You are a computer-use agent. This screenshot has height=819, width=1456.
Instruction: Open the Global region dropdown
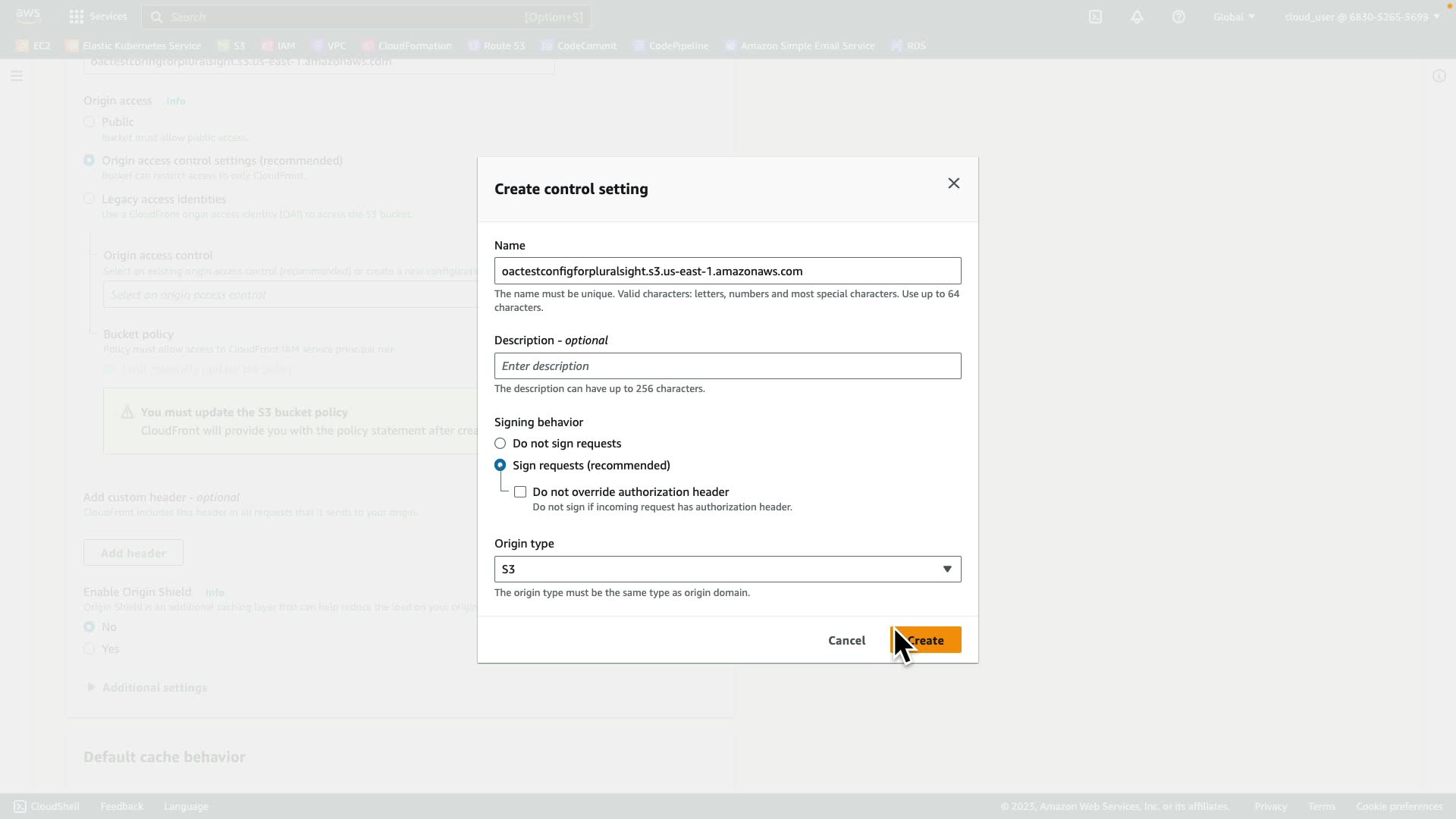(x=1234, y=17)
